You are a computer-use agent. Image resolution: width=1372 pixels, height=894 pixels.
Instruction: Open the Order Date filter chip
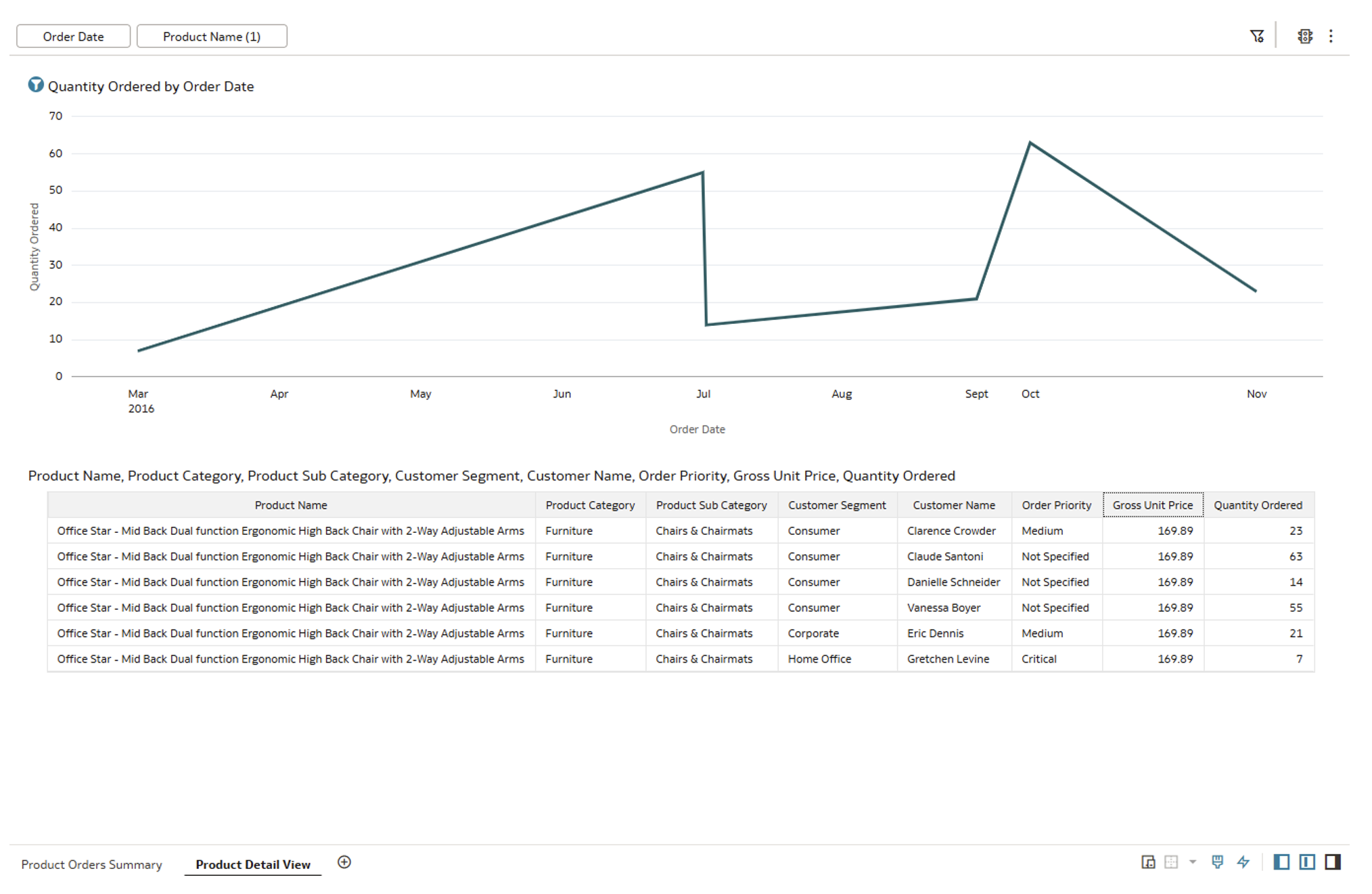pos(73,36)
